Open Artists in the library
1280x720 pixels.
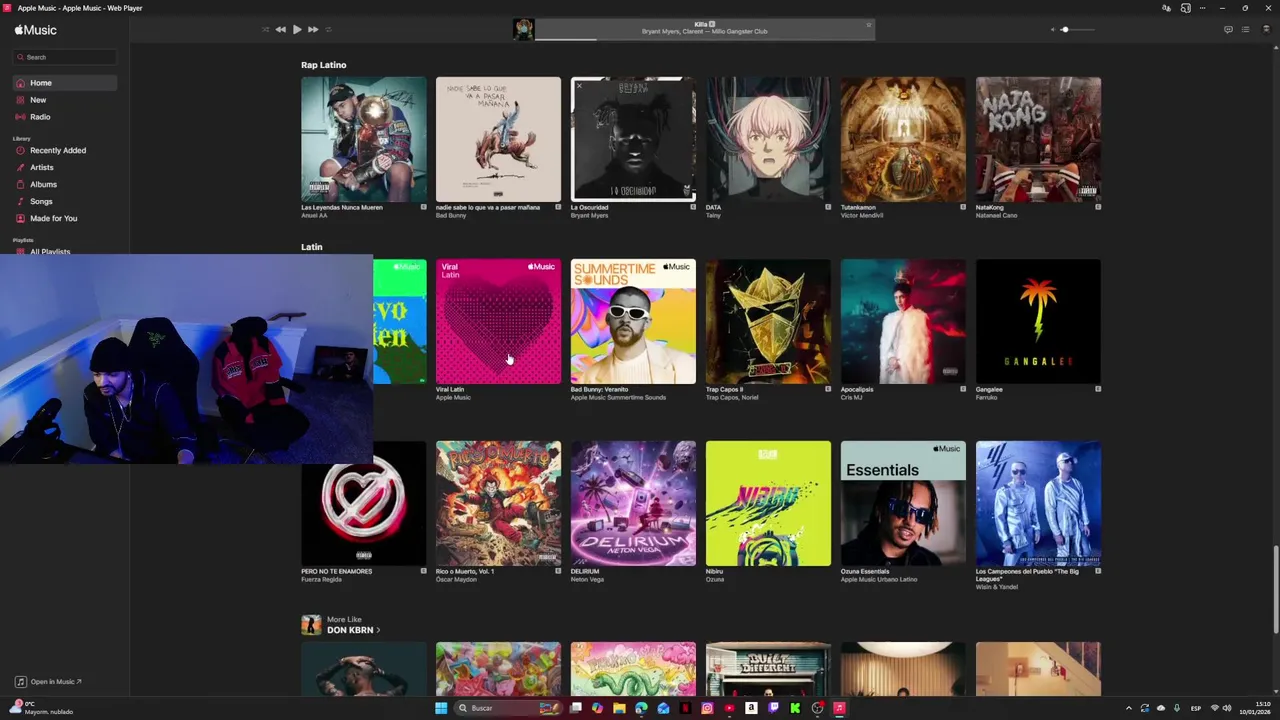coord(64,167)
